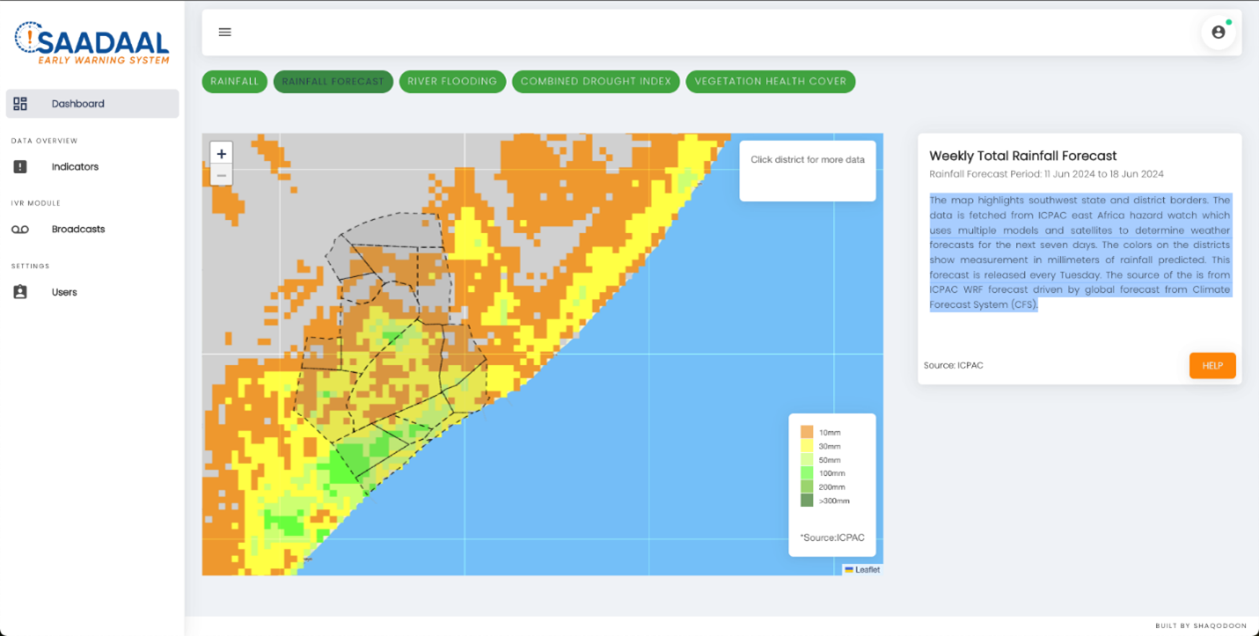
Task: Open Indicators via its alert icon
Action: (21, 166)
